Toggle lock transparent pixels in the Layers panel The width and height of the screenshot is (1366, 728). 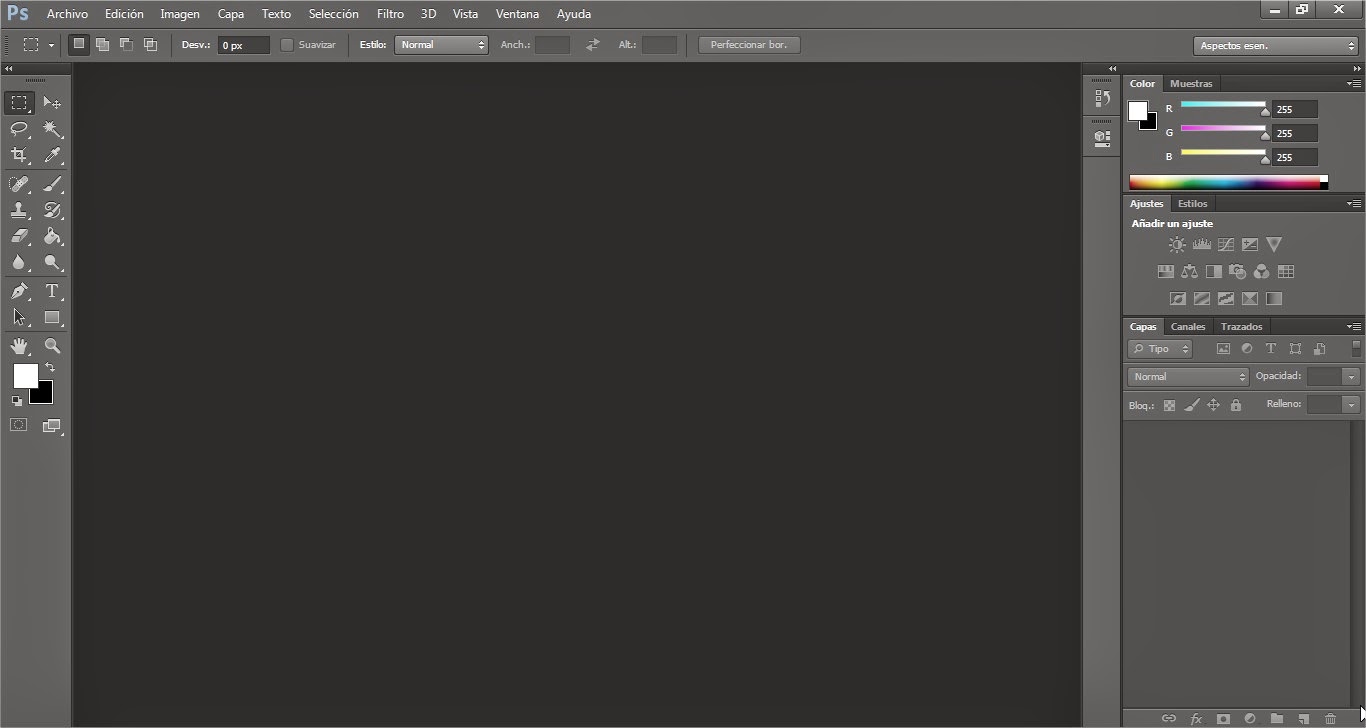1169,405
